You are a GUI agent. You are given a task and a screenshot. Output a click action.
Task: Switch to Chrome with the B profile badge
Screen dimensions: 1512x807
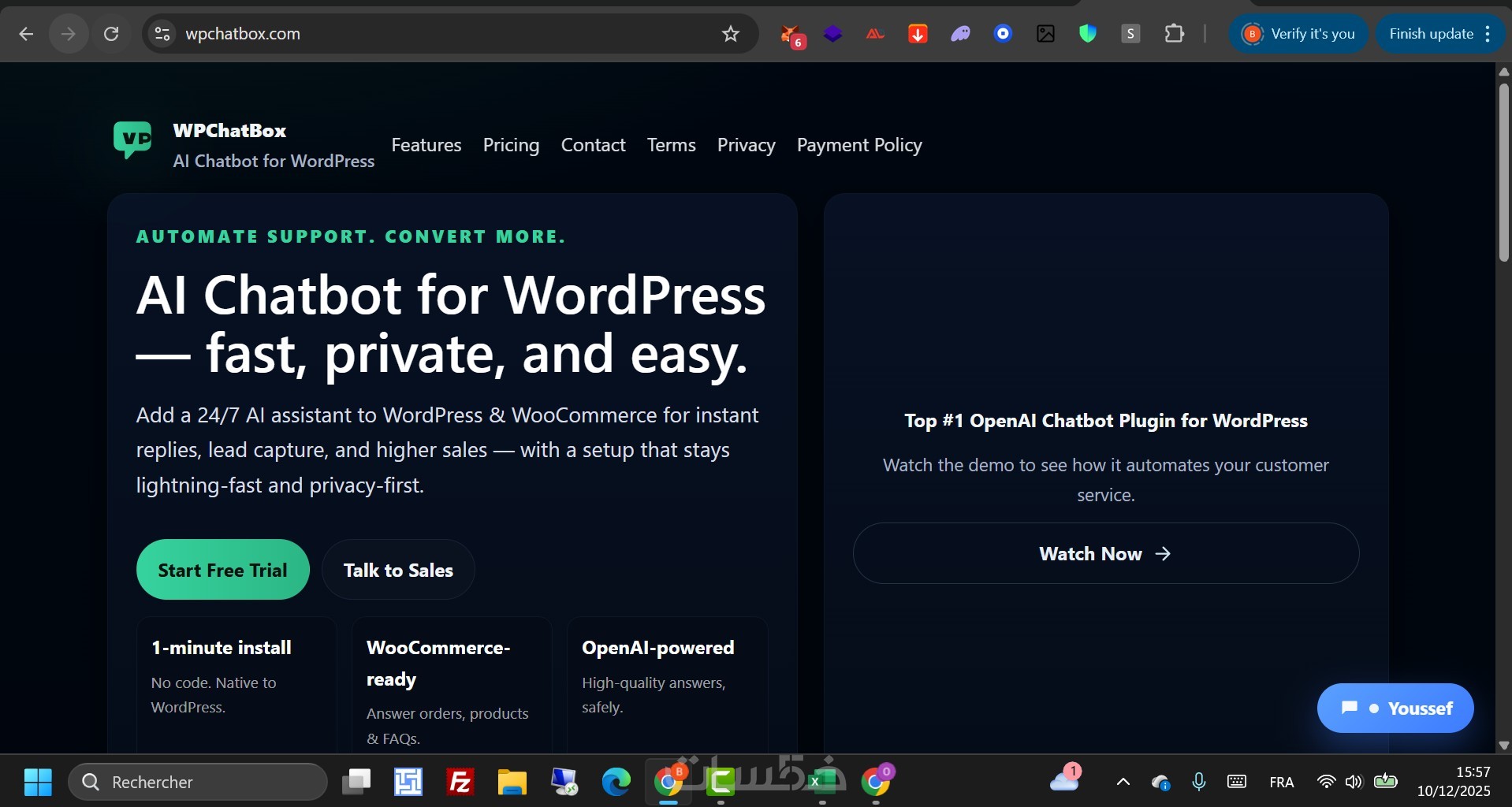(669, 781)
